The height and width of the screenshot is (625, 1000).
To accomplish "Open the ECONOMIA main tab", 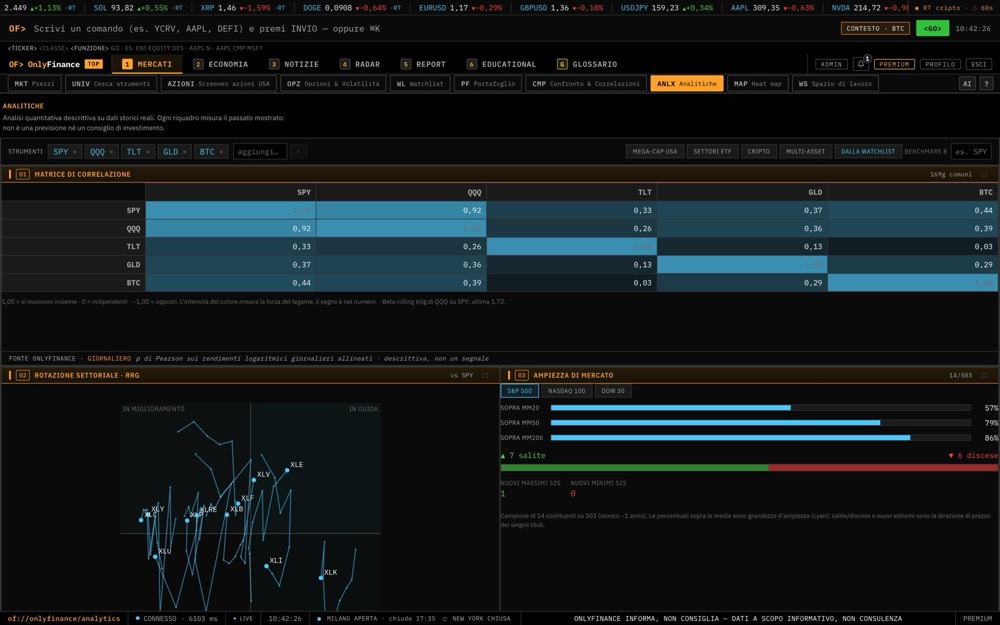I will pos(221,64).
